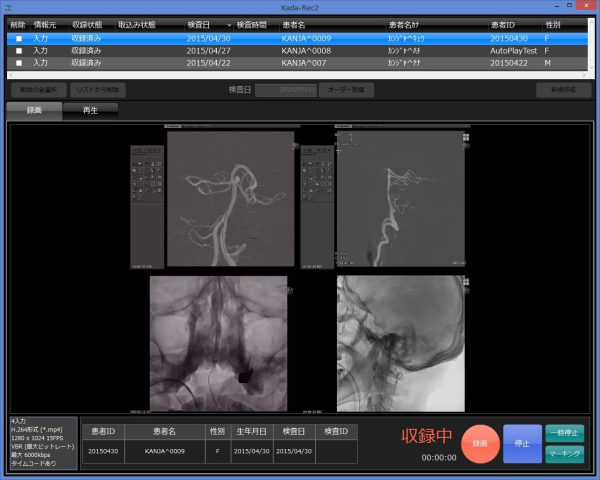Tick the delete checkbox for KANJA^0009
600x480 pixels.
pos(18,37)
